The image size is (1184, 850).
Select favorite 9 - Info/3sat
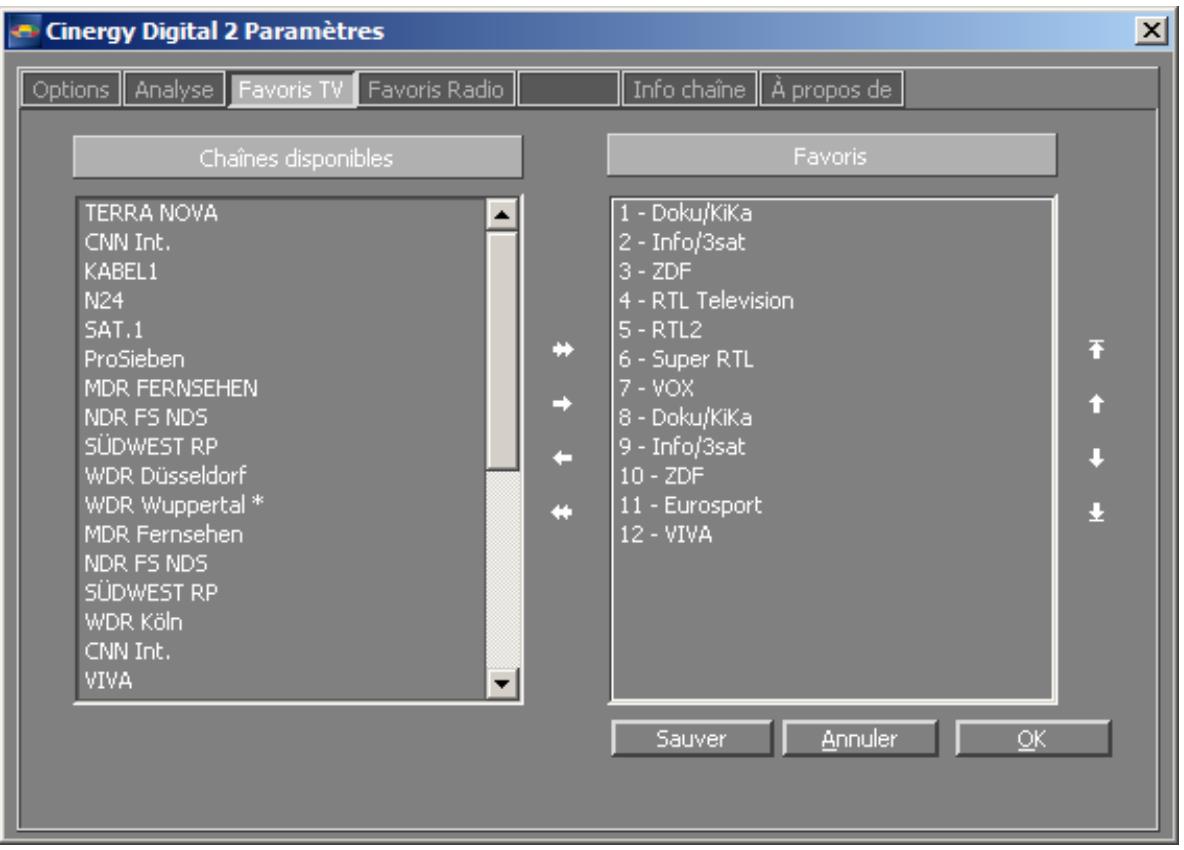tap(832, 447)
